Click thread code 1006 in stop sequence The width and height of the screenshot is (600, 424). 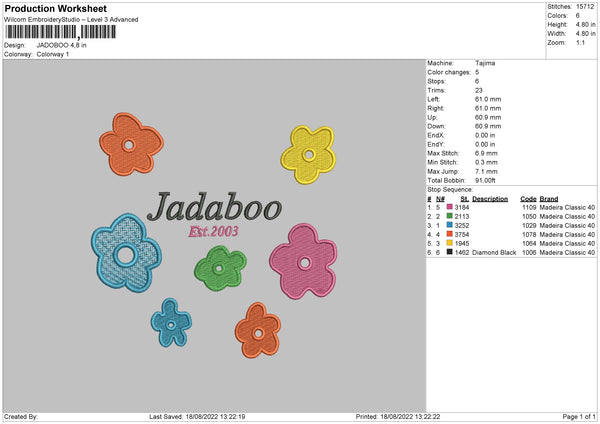pyautogui.click(x=529, y=253)
